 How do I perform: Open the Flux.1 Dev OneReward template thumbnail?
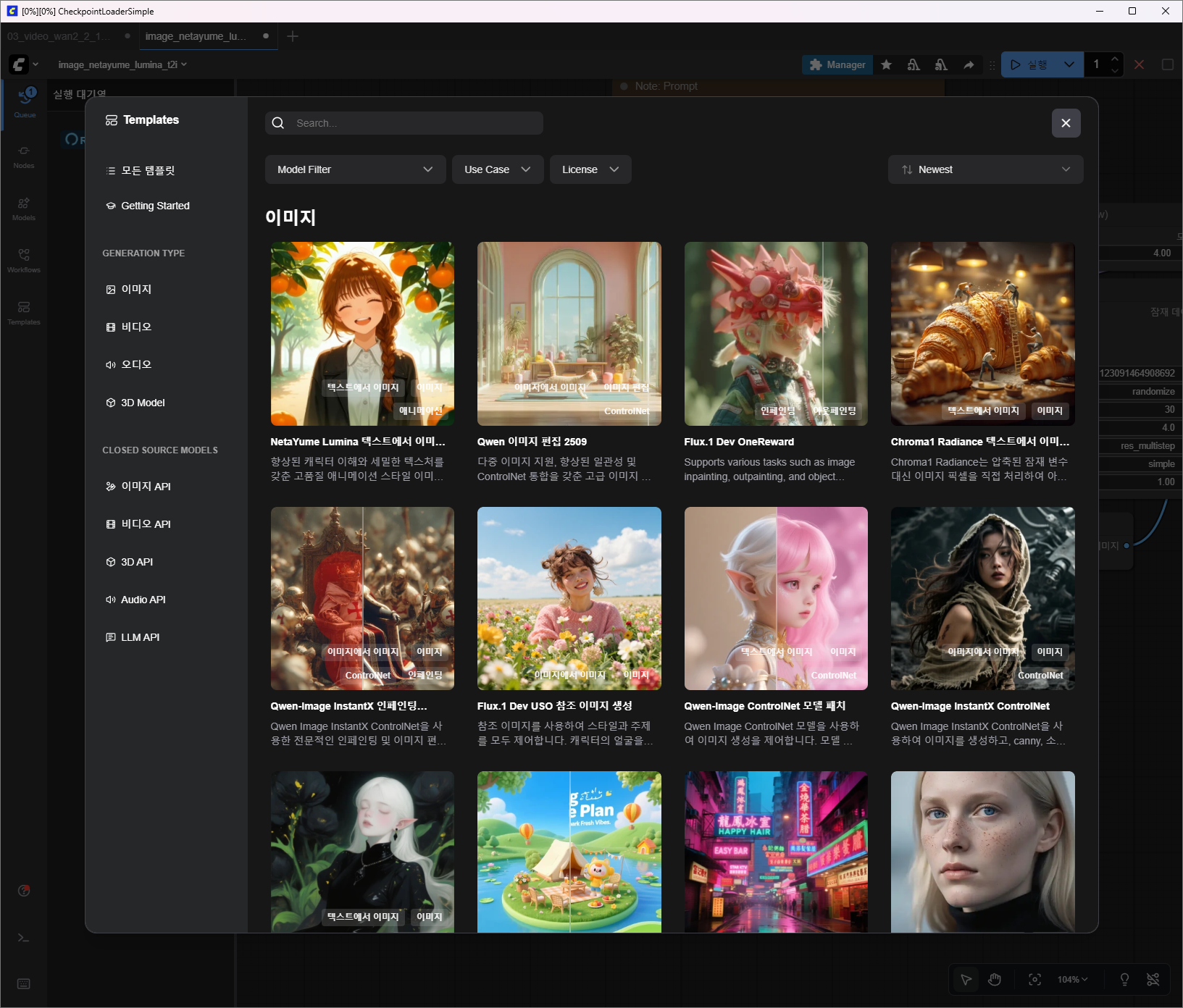click(x=775, y=334)
